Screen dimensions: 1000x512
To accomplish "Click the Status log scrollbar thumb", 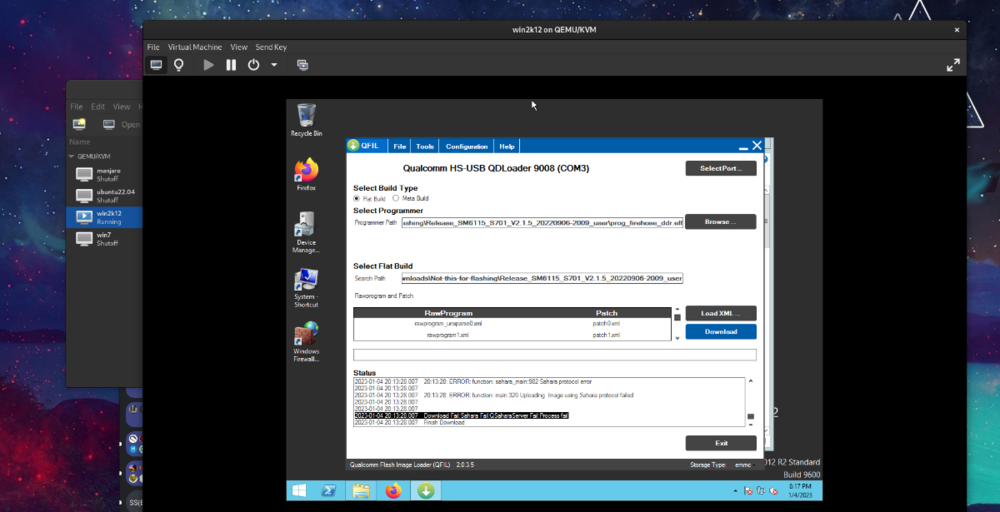I will [x=751, y=416].
